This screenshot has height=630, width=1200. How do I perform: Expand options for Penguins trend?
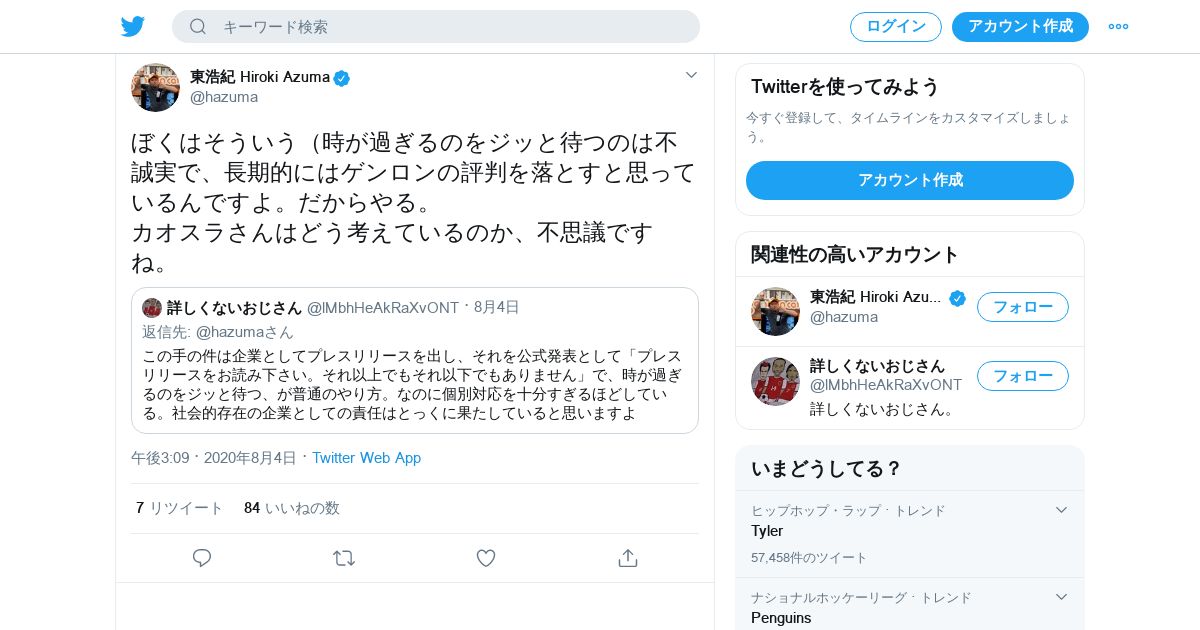point(1062,597)
